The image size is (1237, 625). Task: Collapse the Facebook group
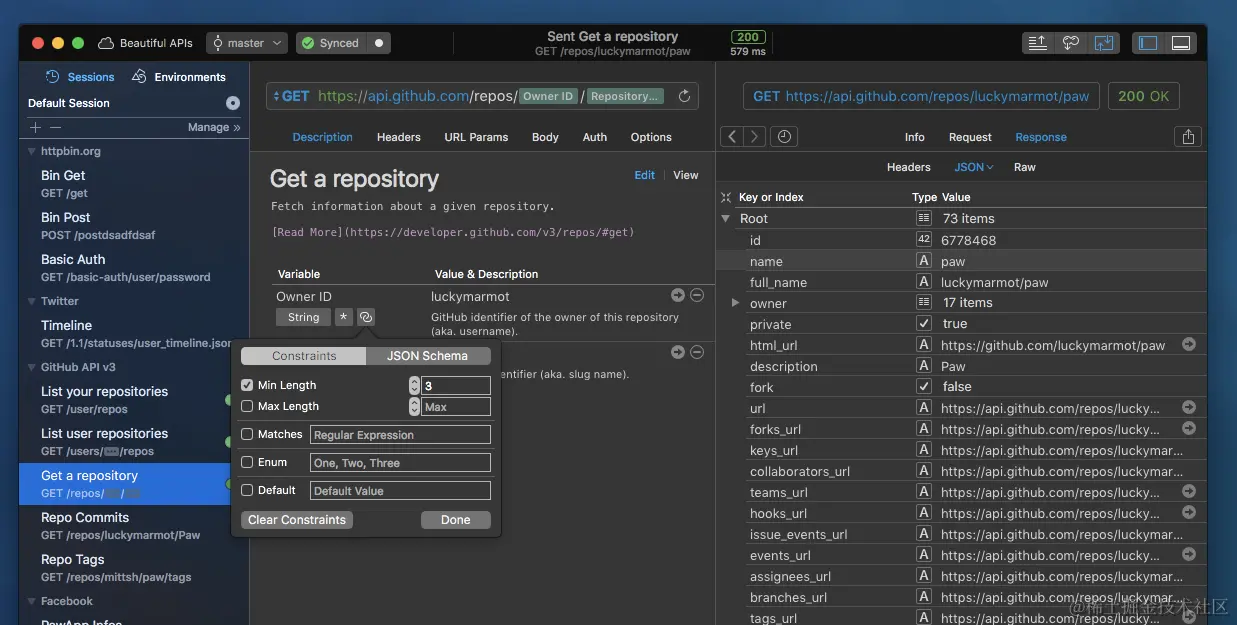[31, 601]
